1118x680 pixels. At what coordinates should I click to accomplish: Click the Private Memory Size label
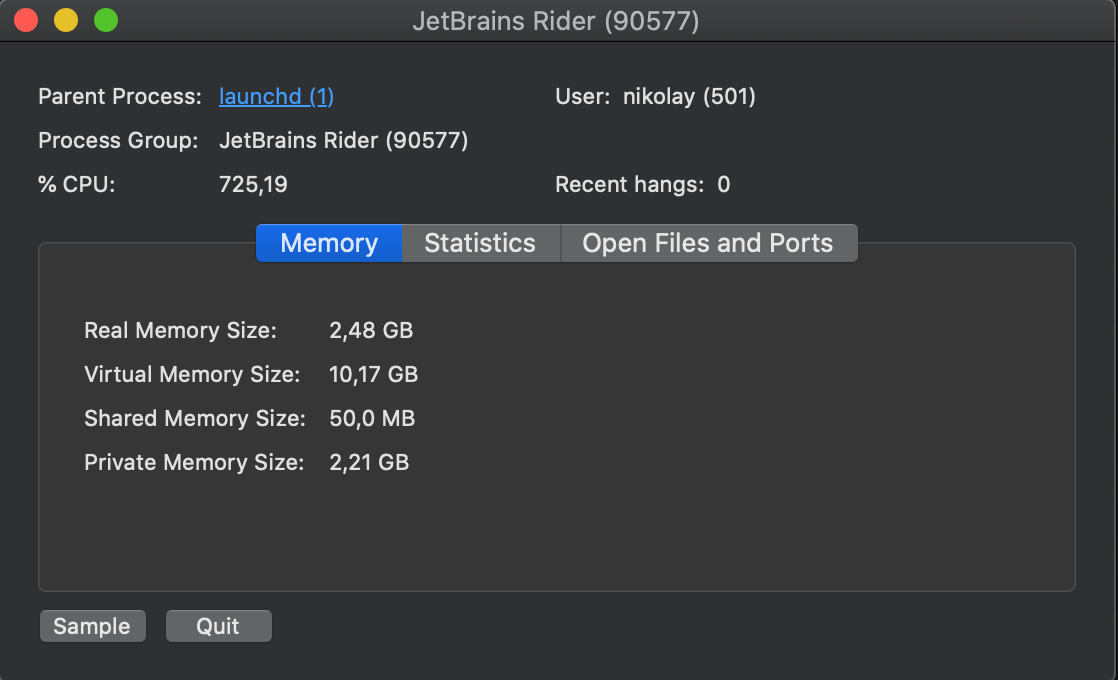[x=194, y=463]
